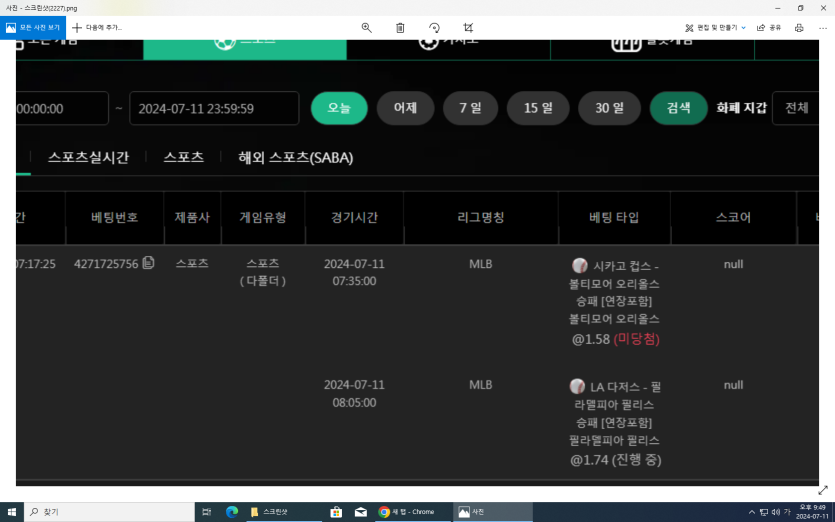Click the 미당첨 status text
This screenshot has width=835, height=522.
click(x=636, y=339)
